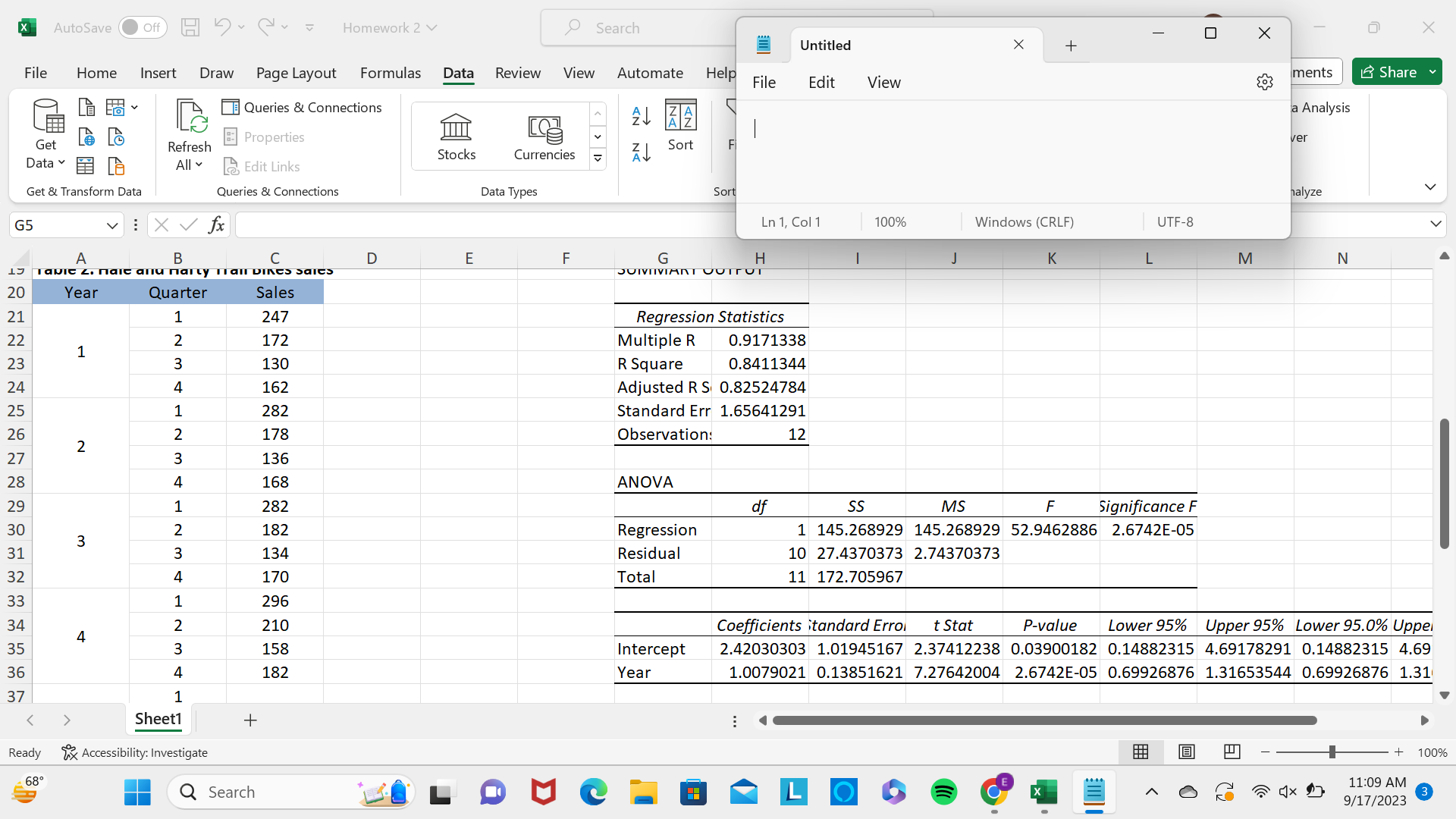This screenshot has height=819, width=1456.
Task: Toggle AutoSave switch
Action: (x=142, y=27)
